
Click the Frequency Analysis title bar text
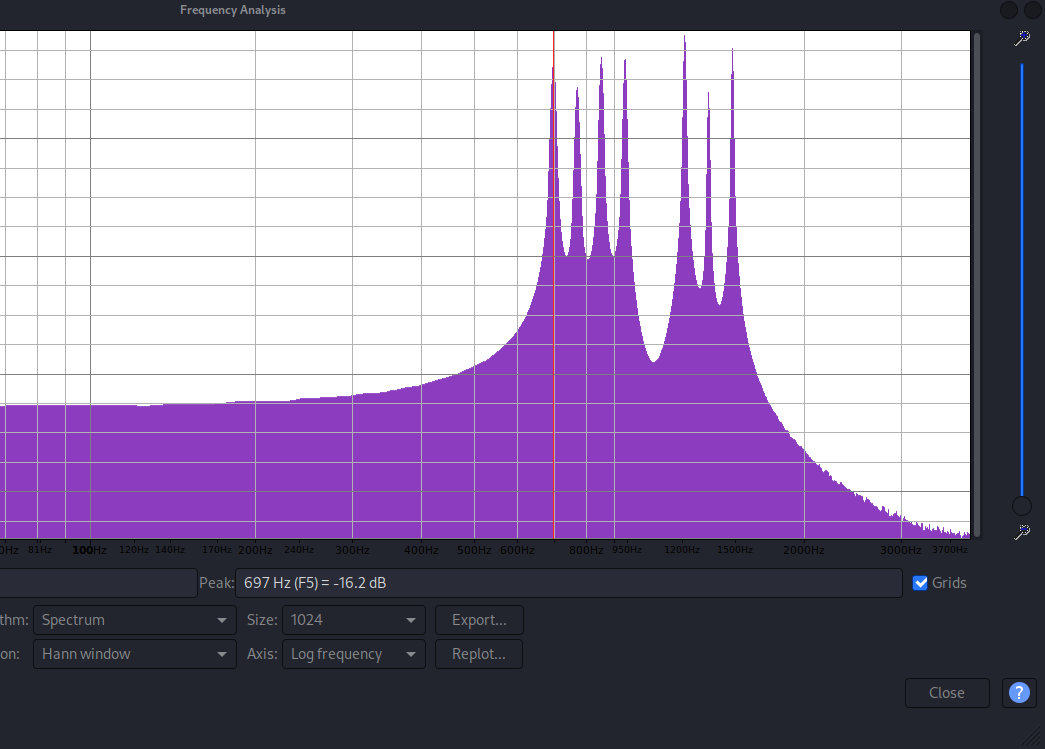point(232,10)
